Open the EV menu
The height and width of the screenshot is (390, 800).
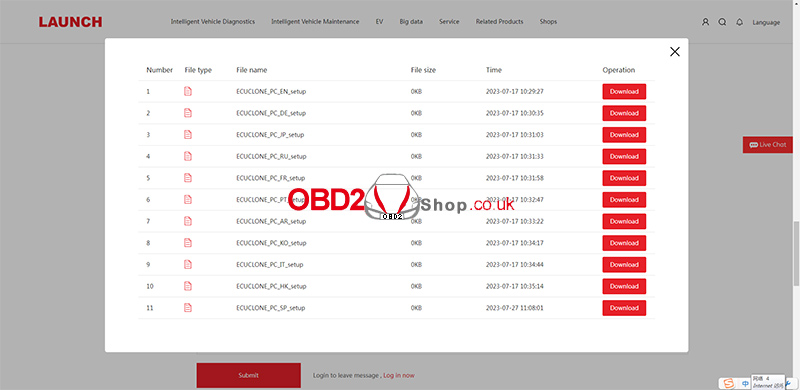(379, 22)
